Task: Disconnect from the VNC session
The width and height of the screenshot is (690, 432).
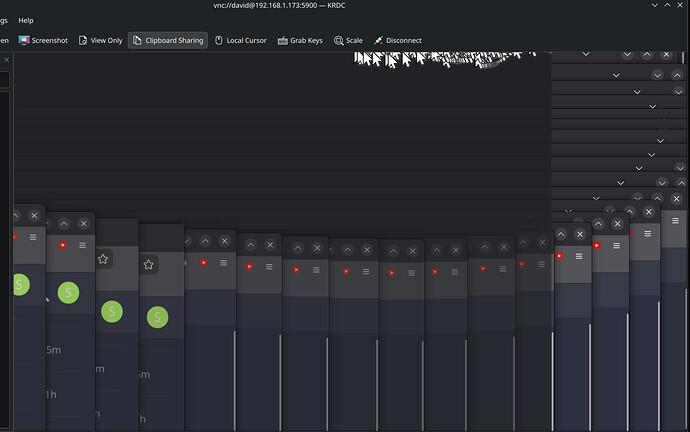Action: pos(397,41)
